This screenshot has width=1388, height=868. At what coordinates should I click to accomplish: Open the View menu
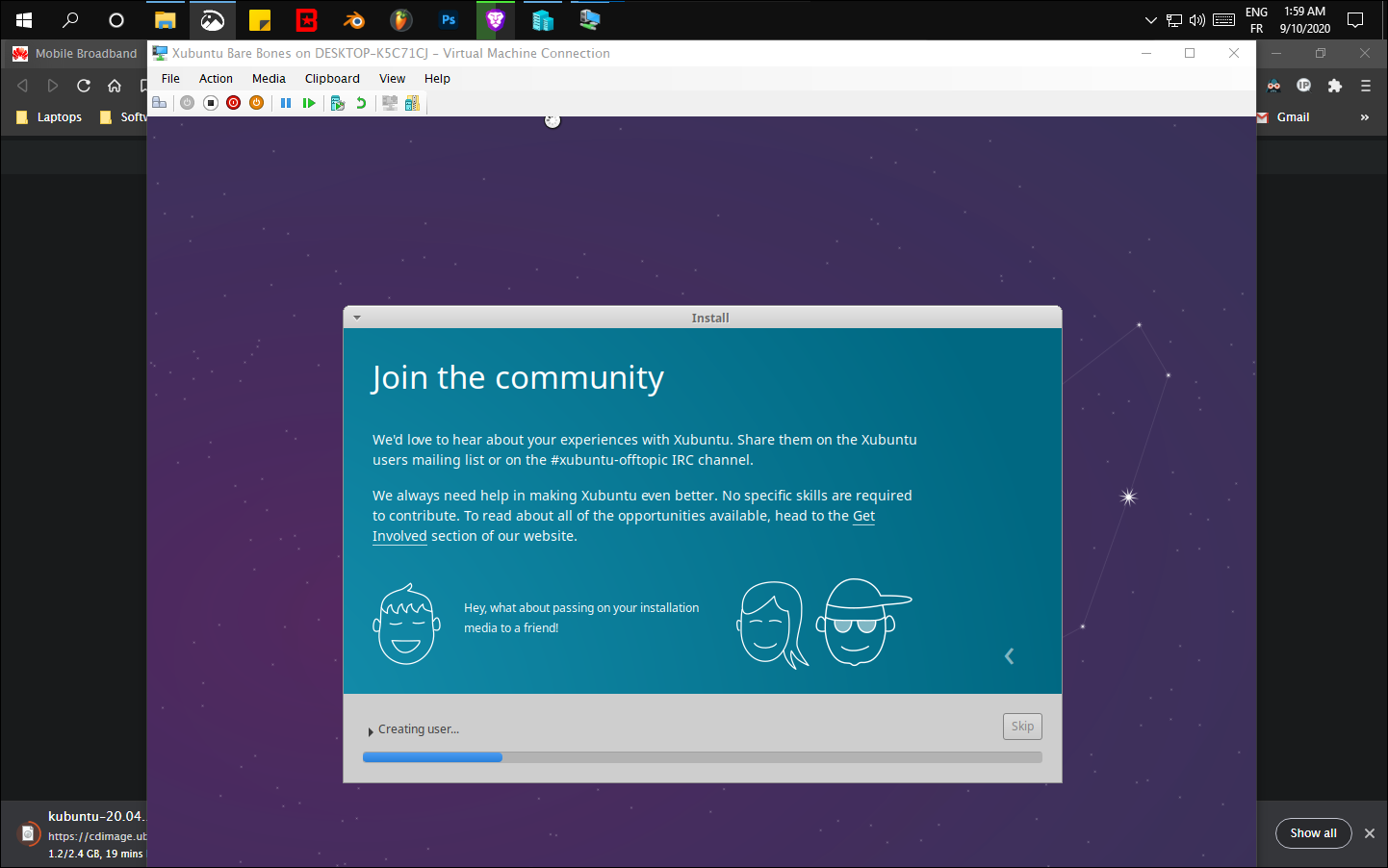(x=392, y=79)
